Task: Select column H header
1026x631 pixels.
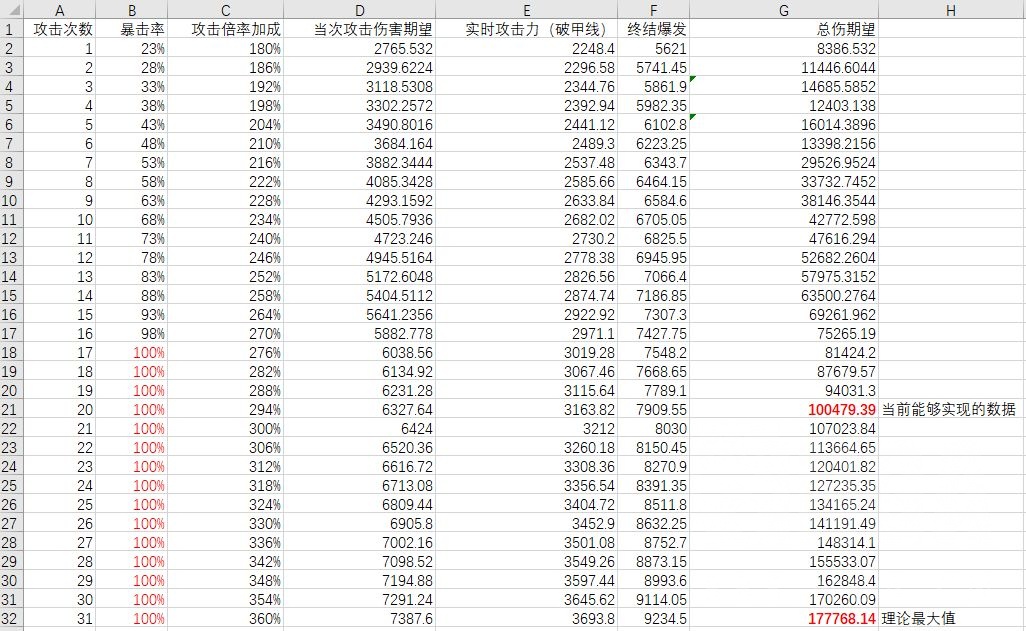Action: click(951, 10)
